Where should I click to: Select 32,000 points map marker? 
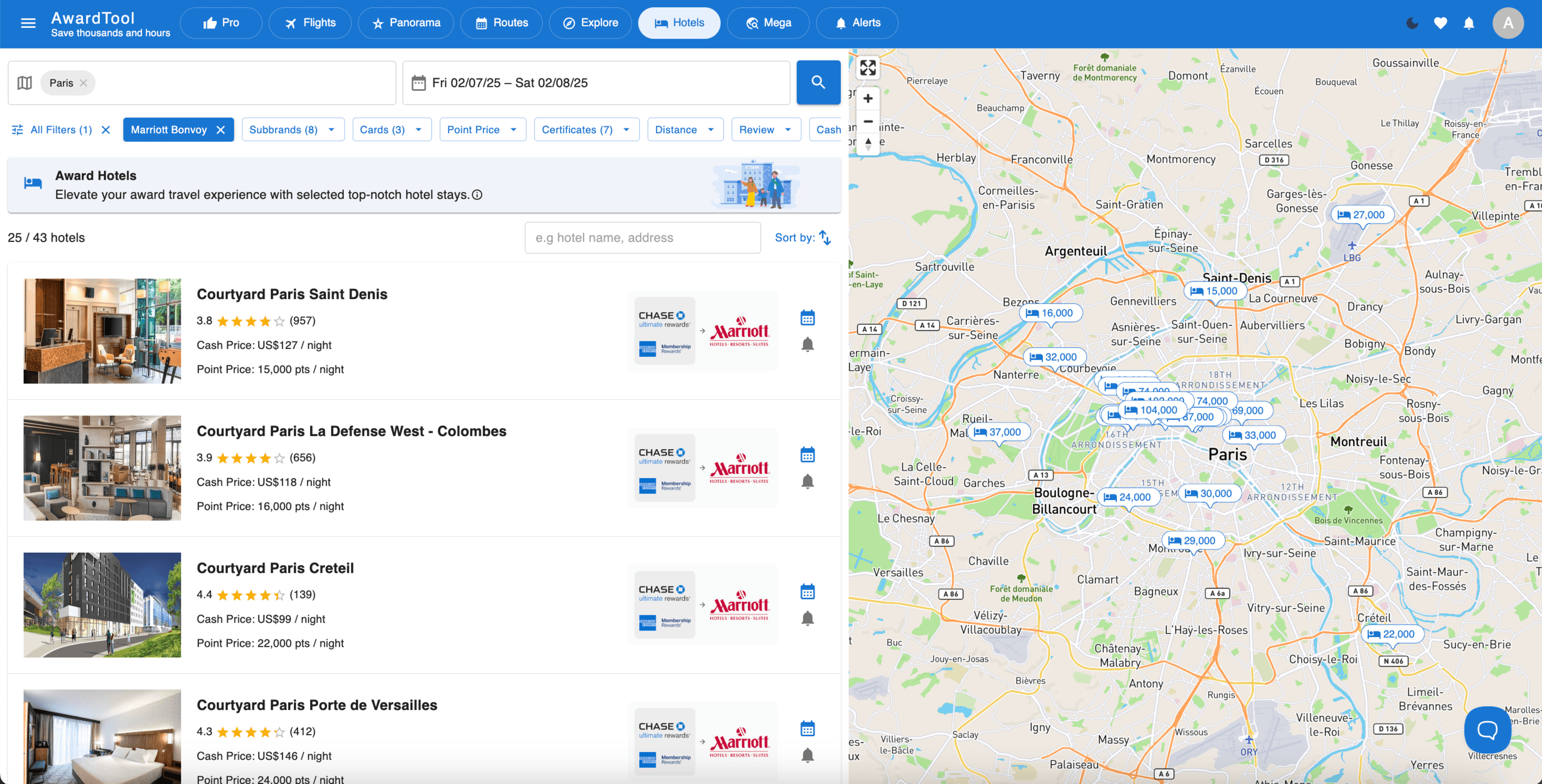pos(1054,357)
